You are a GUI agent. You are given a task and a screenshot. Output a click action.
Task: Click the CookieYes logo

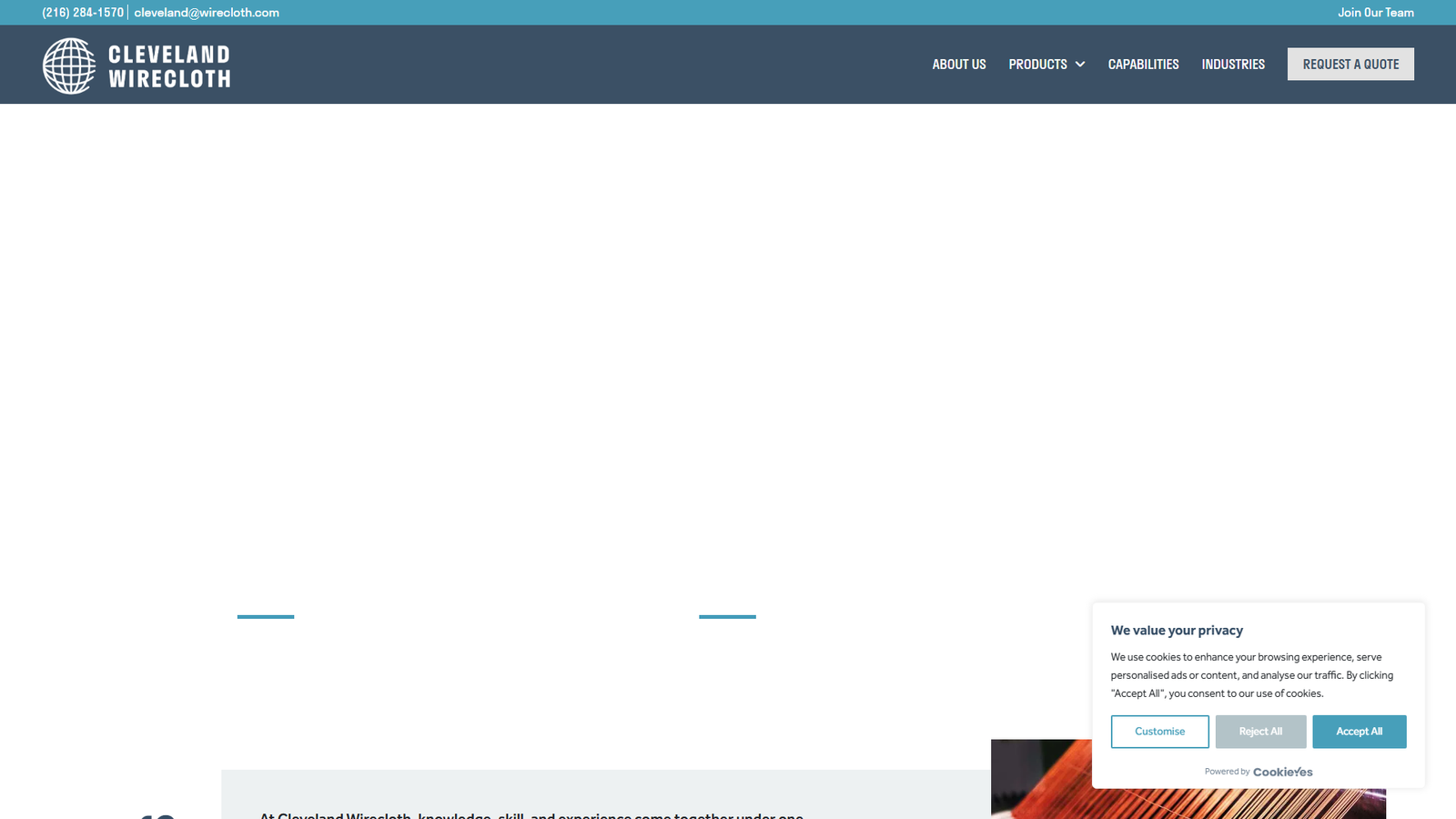click(x=1282, y=772)
